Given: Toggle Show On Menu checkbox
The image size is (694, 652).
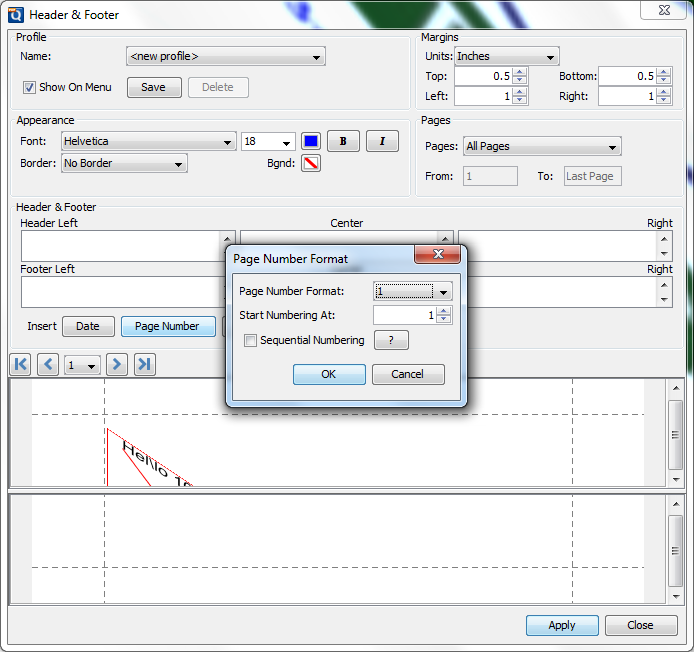Looking at the screenshot, I should pyautogui.click(x=29, y=87).
